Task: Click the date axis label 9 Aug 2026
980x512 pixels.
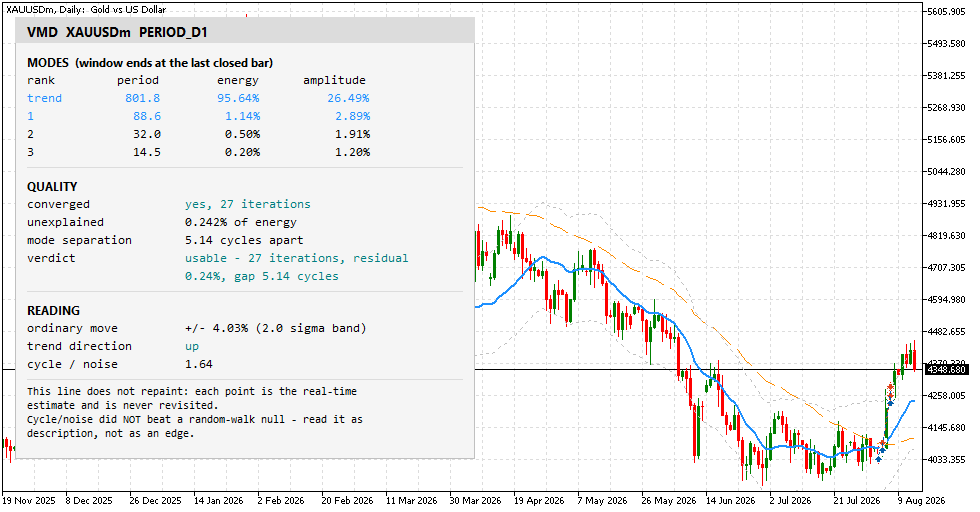Action: [922, 501]
